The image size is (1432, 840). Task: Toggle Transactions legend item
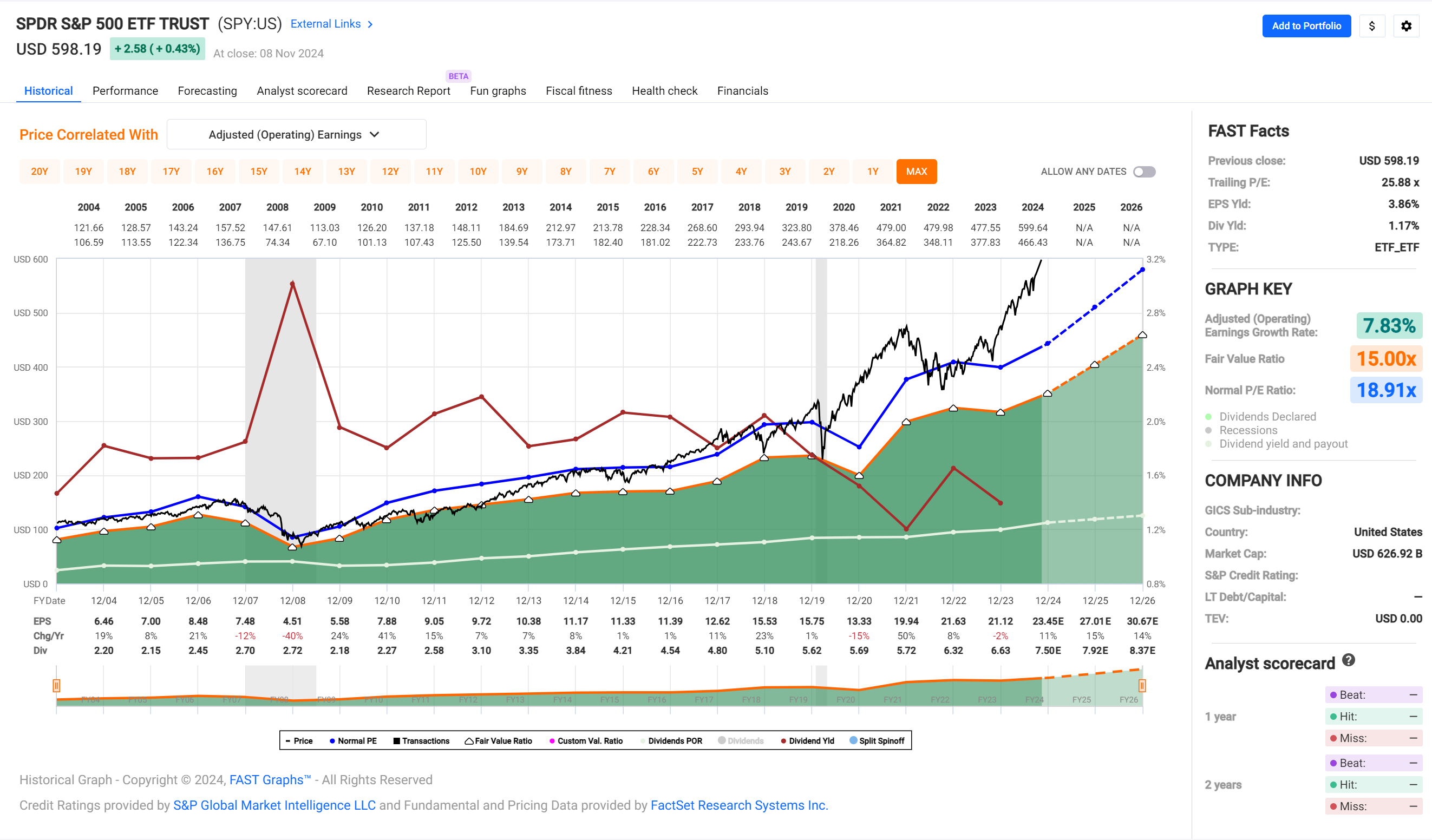(x=421, y=740)
